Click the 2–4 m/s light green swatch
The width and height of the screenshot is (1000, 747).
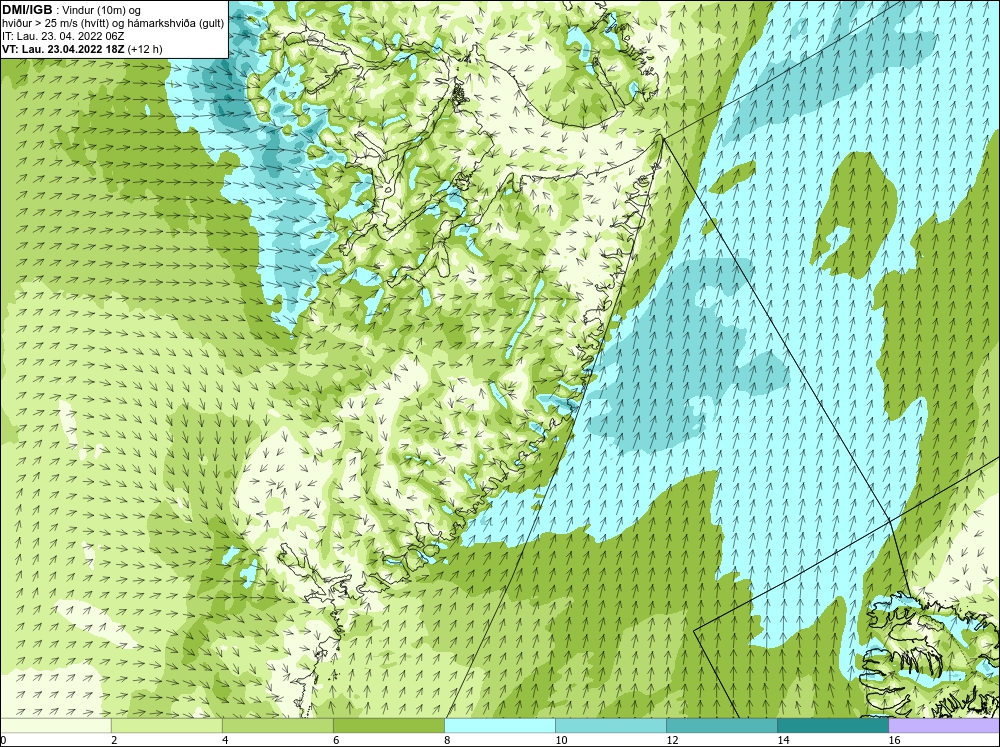tap(166, 725)
